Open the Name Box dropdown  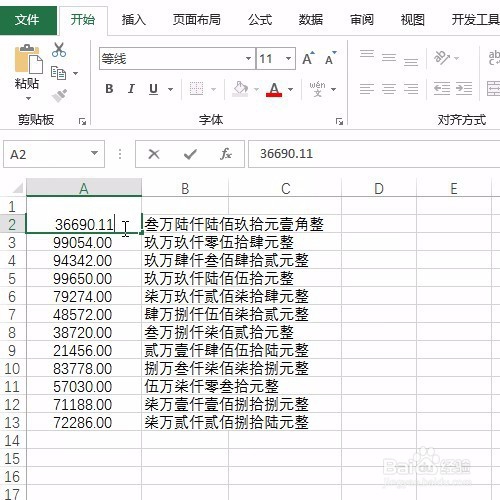tap(95, 153)
